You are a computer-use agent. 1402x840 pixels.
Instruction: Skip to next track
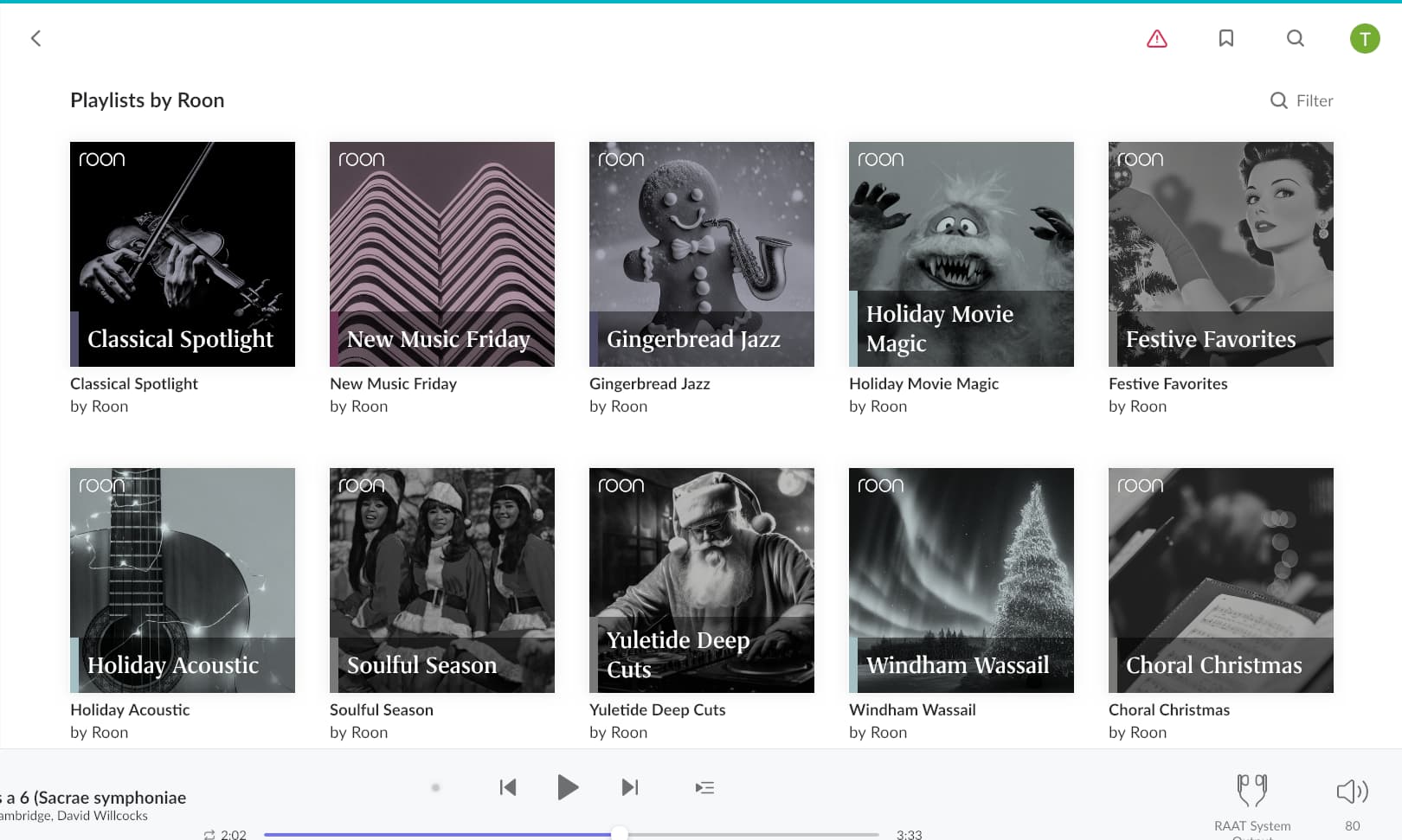click(630, 787)
